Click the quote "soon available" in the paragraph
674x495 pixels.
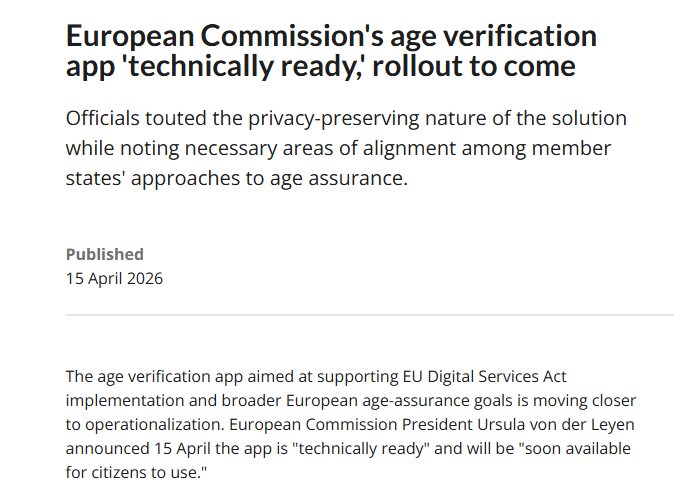(575, 449)
